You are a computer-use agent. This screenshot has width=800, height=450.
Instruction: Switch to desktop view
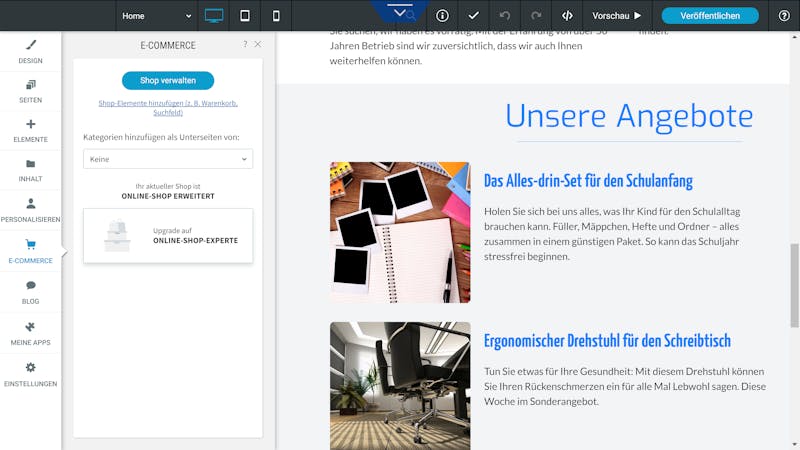(x=214, y=16)
